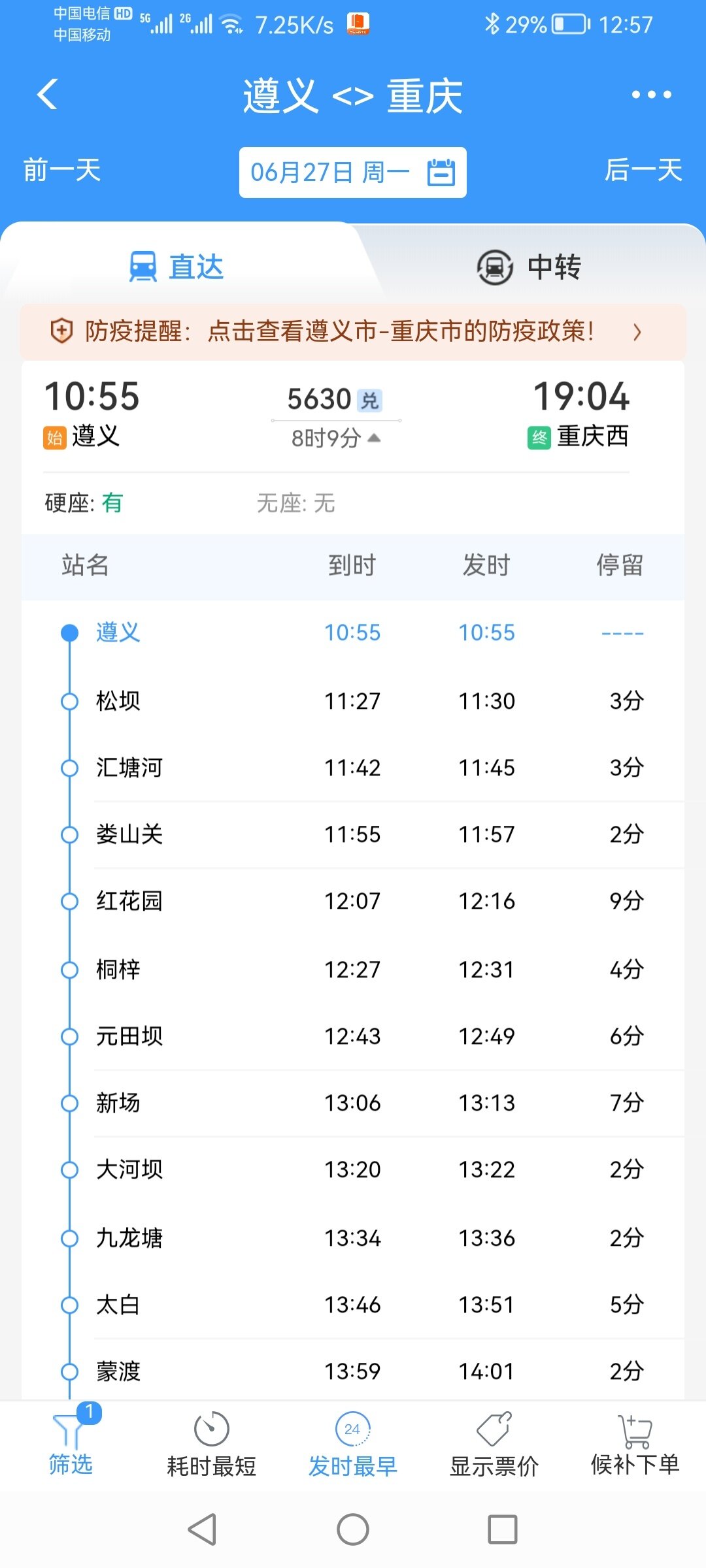Open the Android recent apps square

click(502, 1529)
